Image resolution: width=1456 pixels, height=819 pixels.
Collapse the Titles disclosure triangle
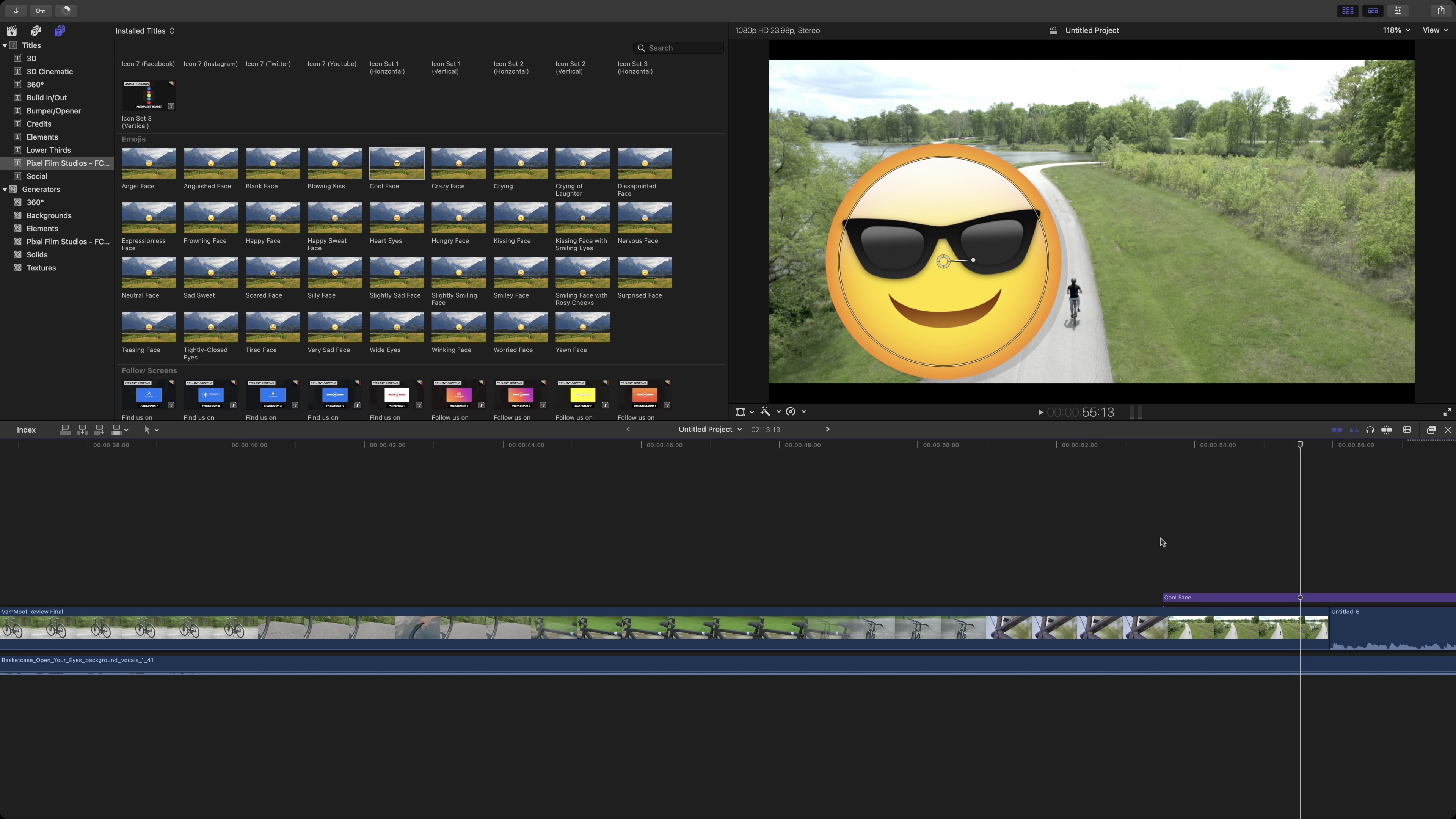coord(5,45)
